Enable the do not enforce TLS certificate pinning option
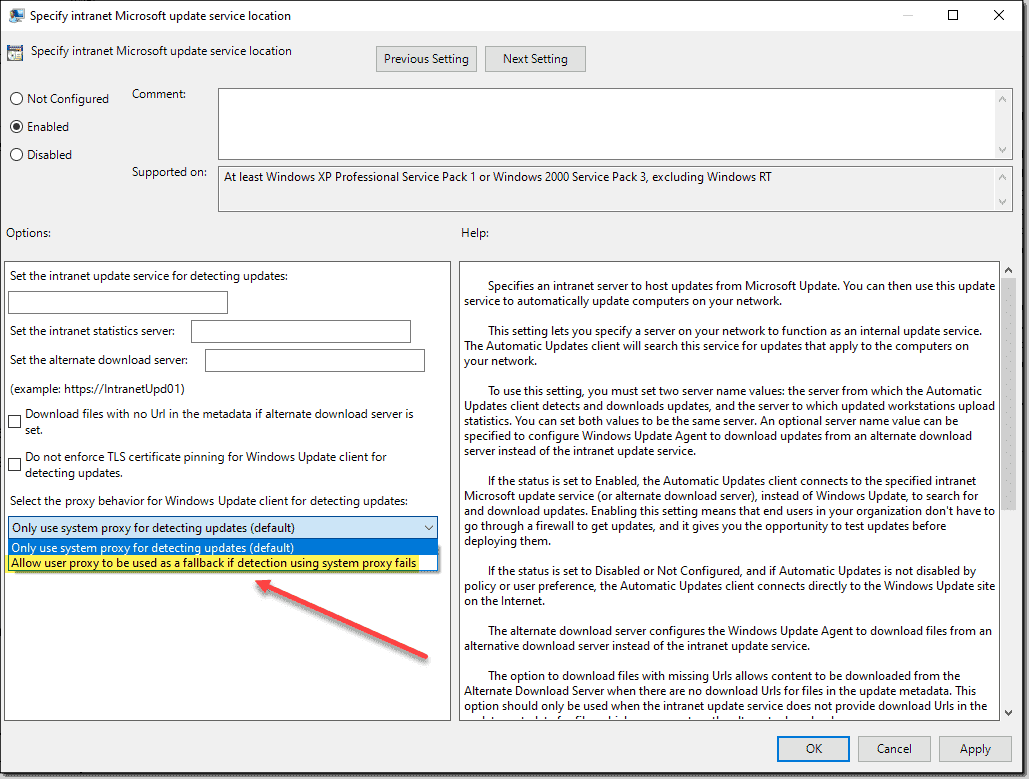 (x=14, y=463)
